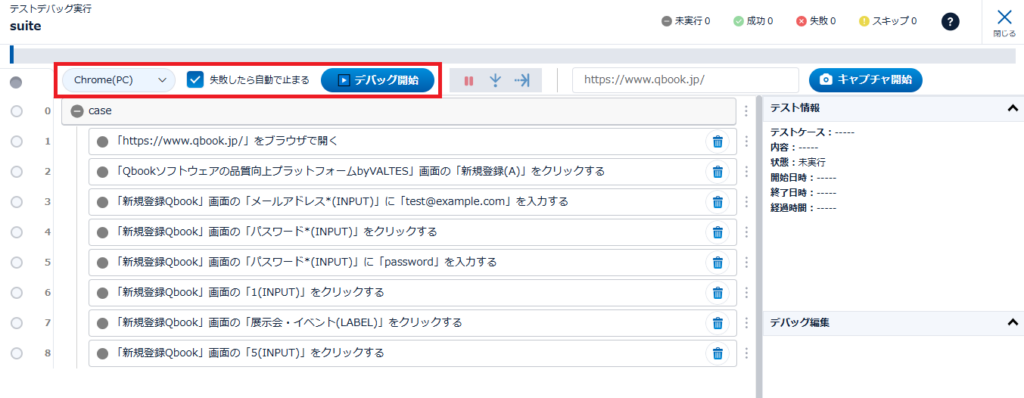Select the step clicking 展示会・イベント(LABEL)
1024x398 pixels.
click(x=412, y=322)
